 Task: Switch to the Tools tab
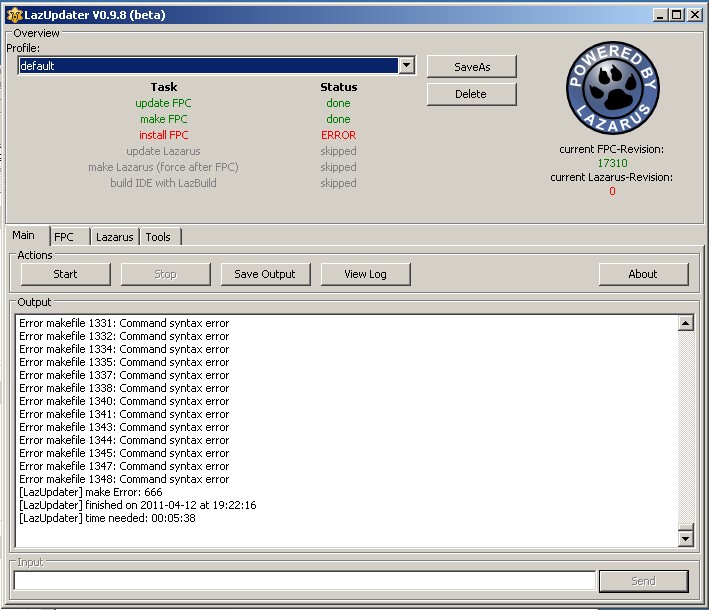[158, 237]
